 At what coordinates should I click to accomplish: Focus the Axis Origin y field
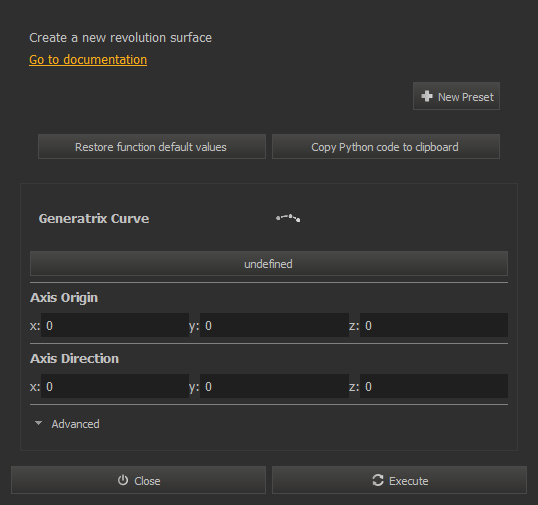[x=274, y=325]
